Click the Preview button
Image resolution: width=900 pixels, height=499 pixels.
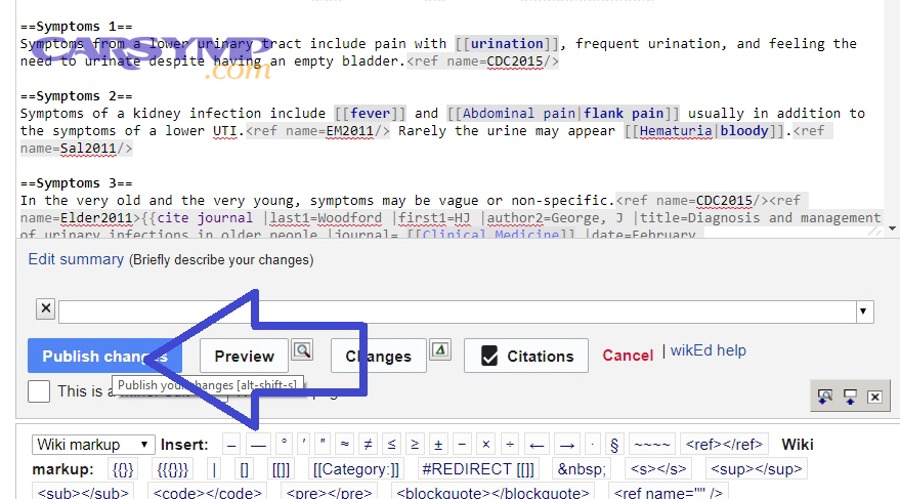[244, 356]
